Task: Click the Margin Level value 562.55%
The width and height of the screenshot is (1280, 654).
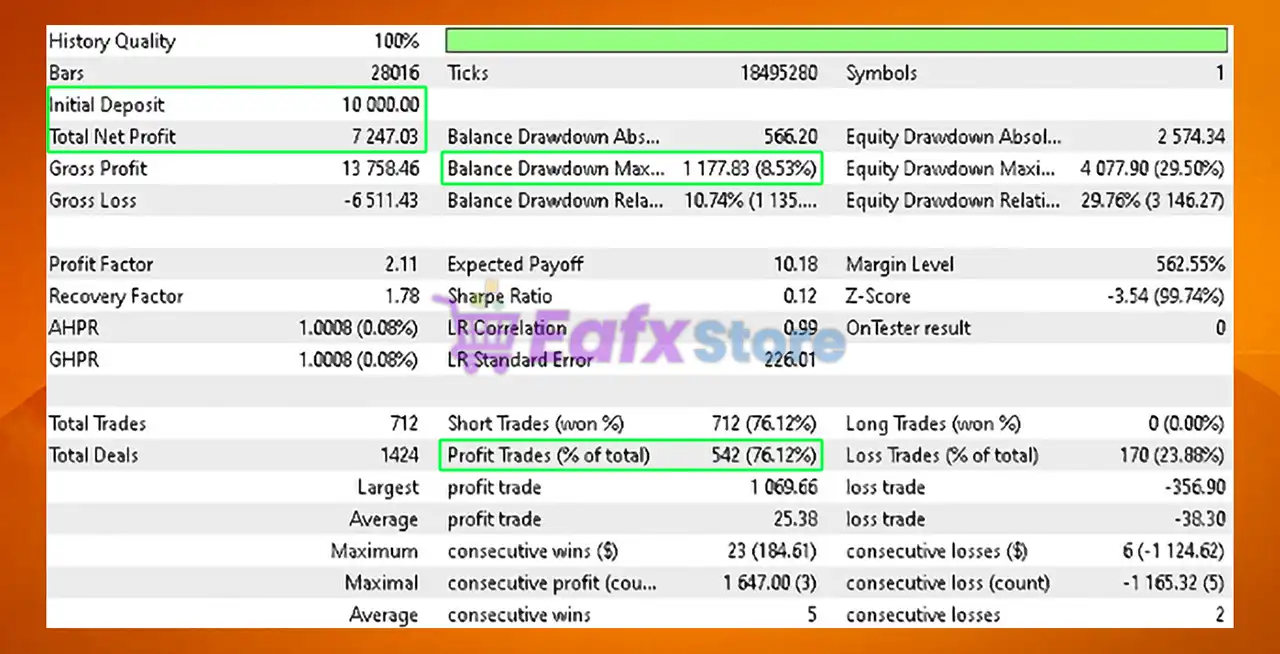Action: [x=1189, y=265]
